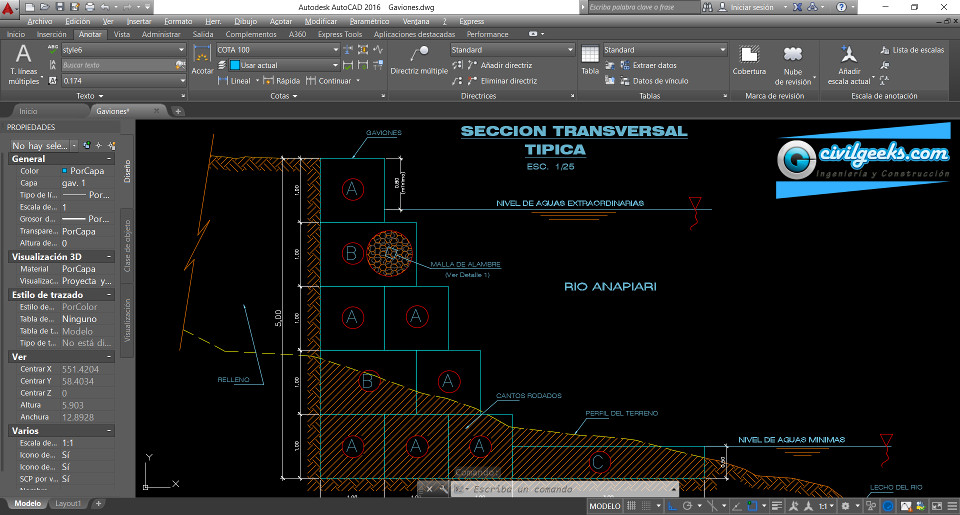Open the Usar actual layer color dropdown
Viewport: 960px width, 515px height.
pyautogui.click(x=335, y=65)
